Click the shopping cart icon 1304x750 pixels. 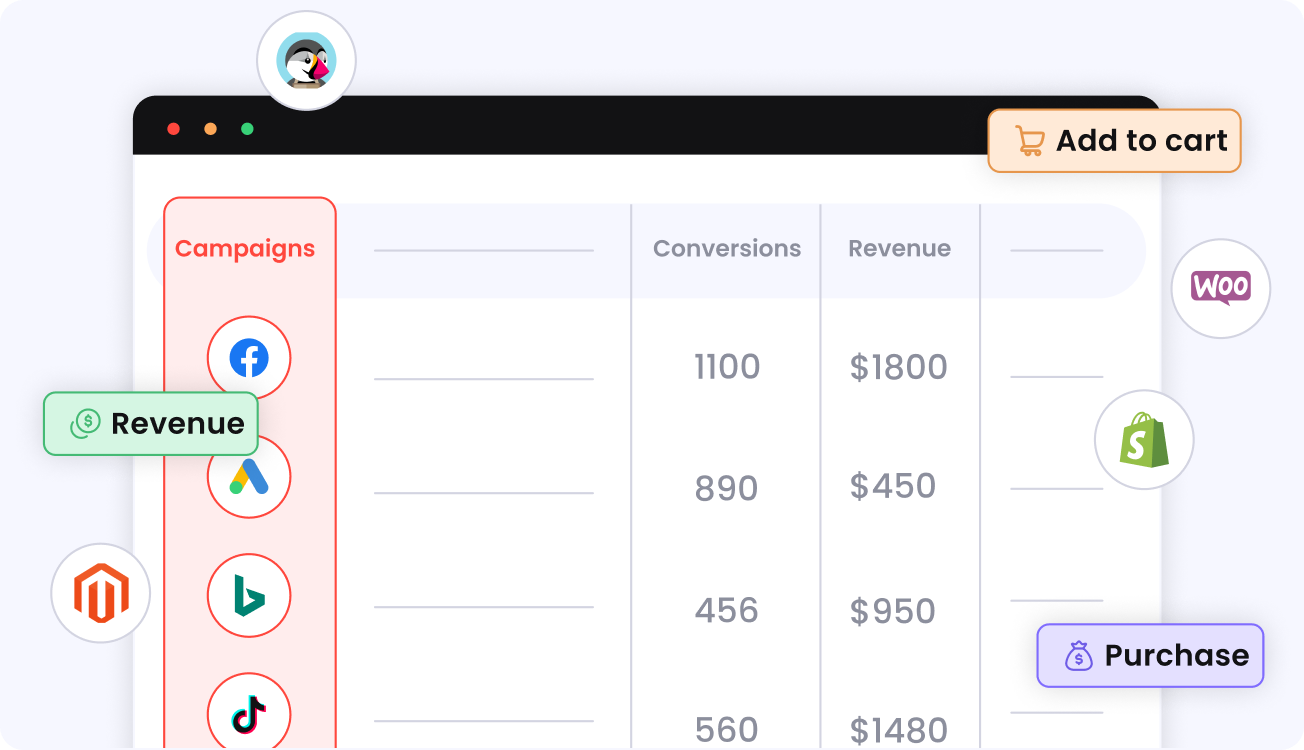(1029, 141)
